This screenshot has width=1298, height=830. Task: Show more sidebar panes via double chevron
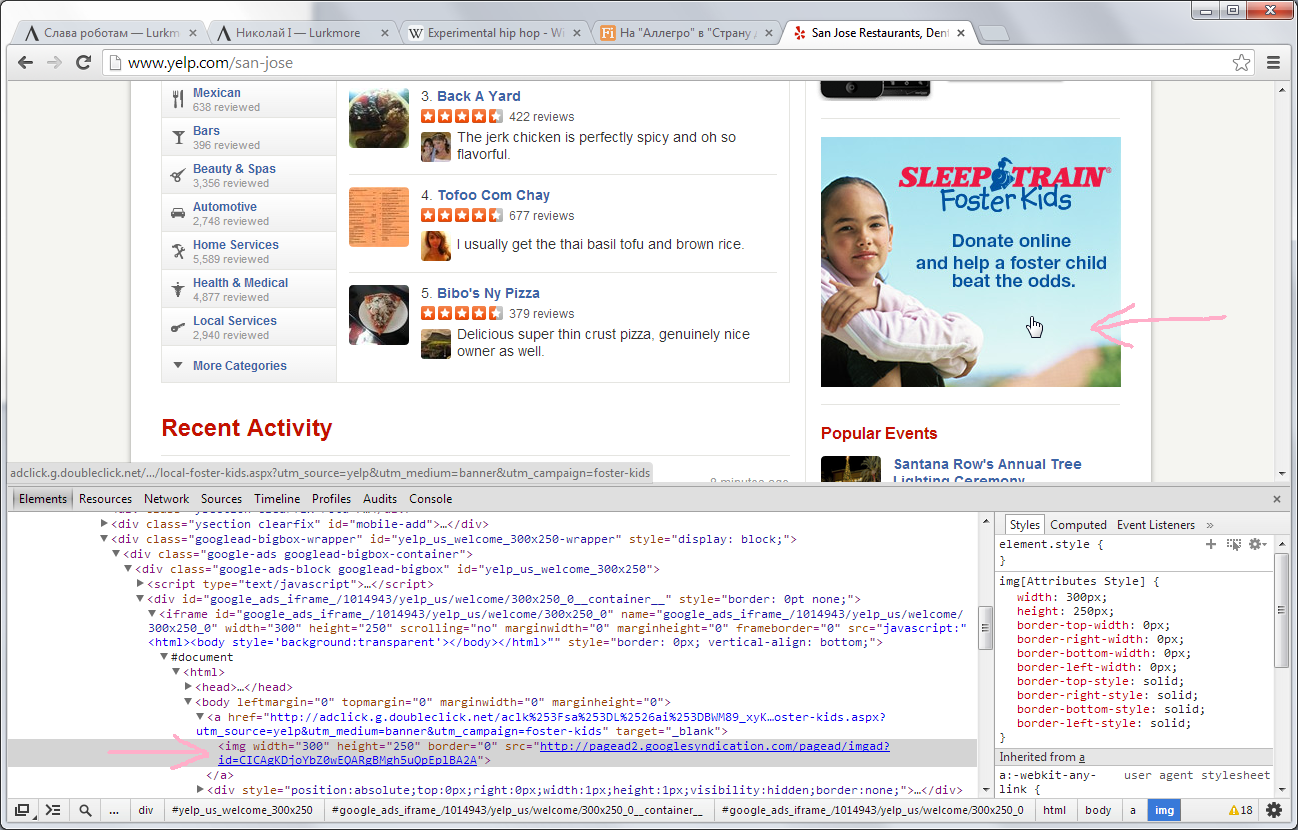pyautogui.click(x=1209, y=525)
